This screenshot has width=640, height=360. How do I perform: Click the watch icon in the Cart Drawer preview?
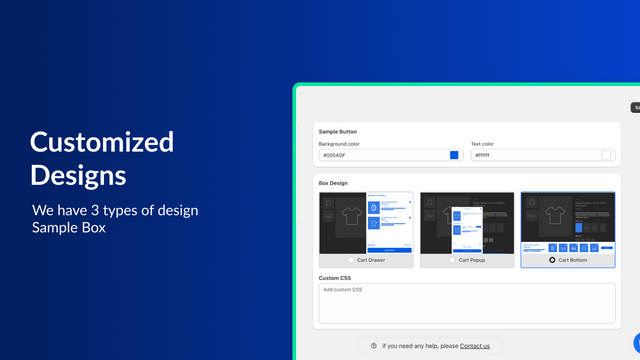tap(373, 208)
